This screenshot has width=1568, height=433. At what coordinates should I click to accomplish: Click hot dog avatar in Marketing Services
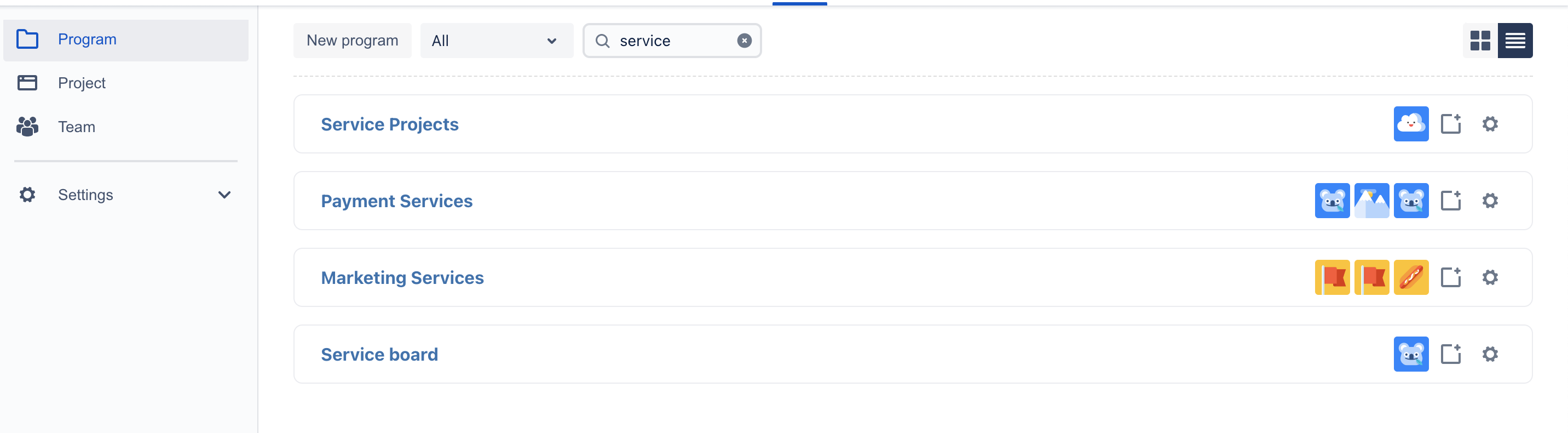tap(1410, 278)
